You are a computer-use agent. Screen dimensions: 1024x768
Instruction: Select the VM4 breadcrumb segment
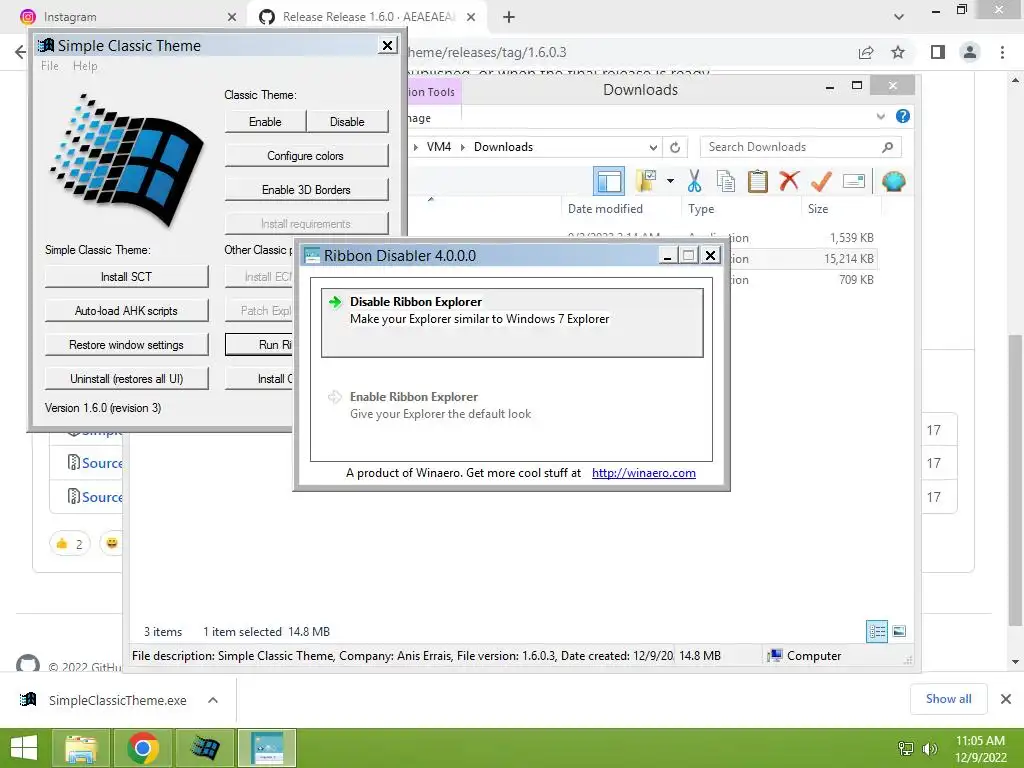(x=439, y=147)
